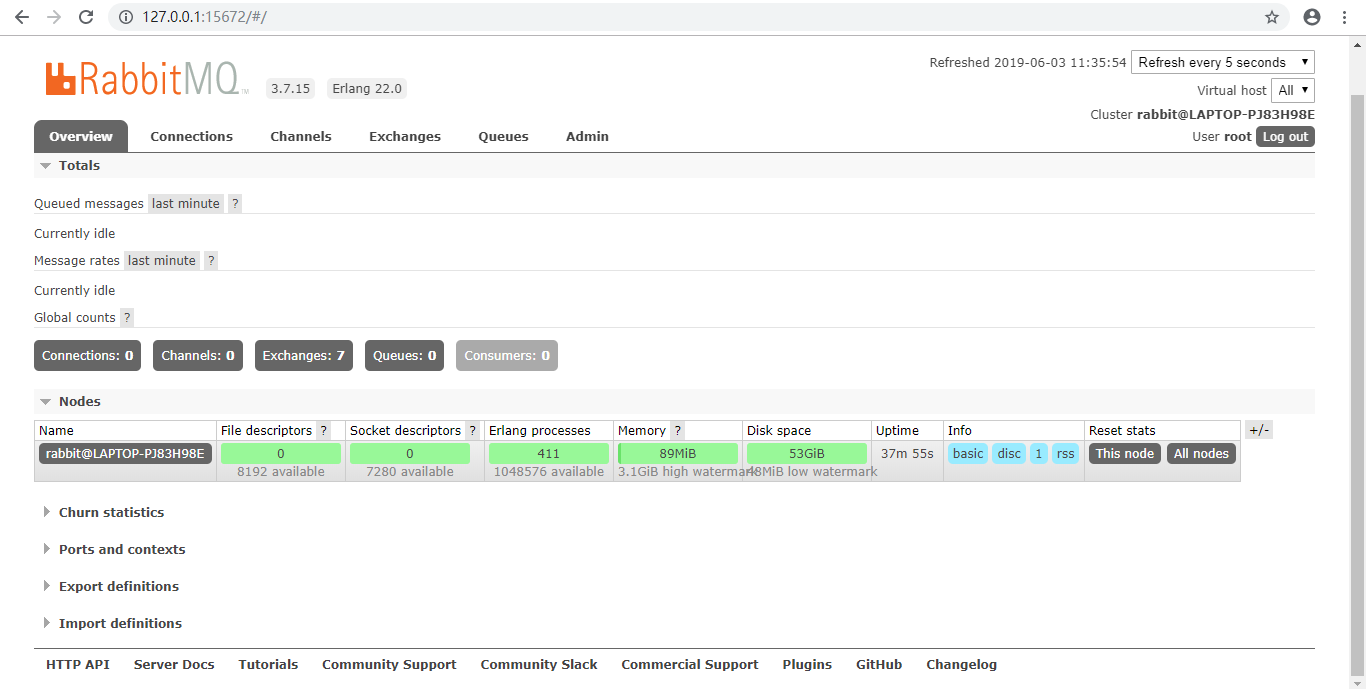The width and height of the screenshot is (1366, 689).
Task: Click the Memory 89MiB usage bar
Action: [678, 453]
